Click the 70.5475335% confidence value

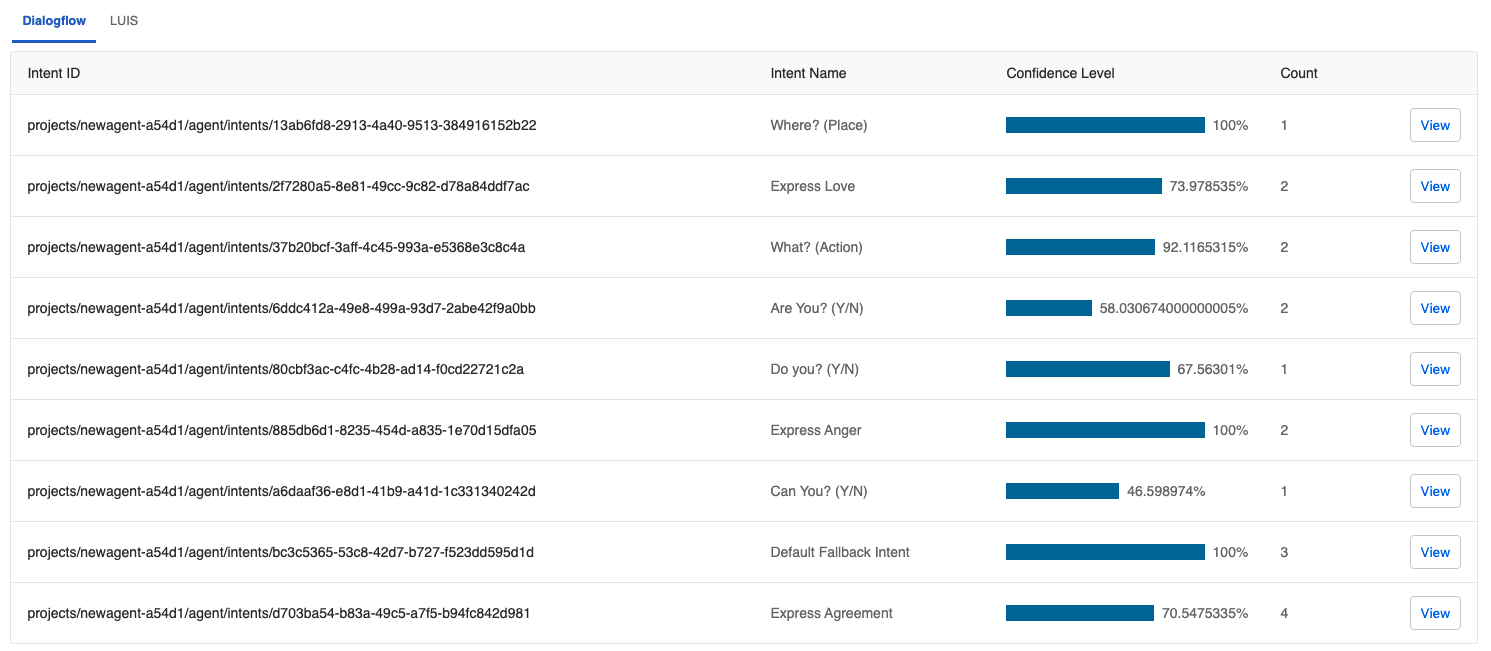pos(1205,613)
